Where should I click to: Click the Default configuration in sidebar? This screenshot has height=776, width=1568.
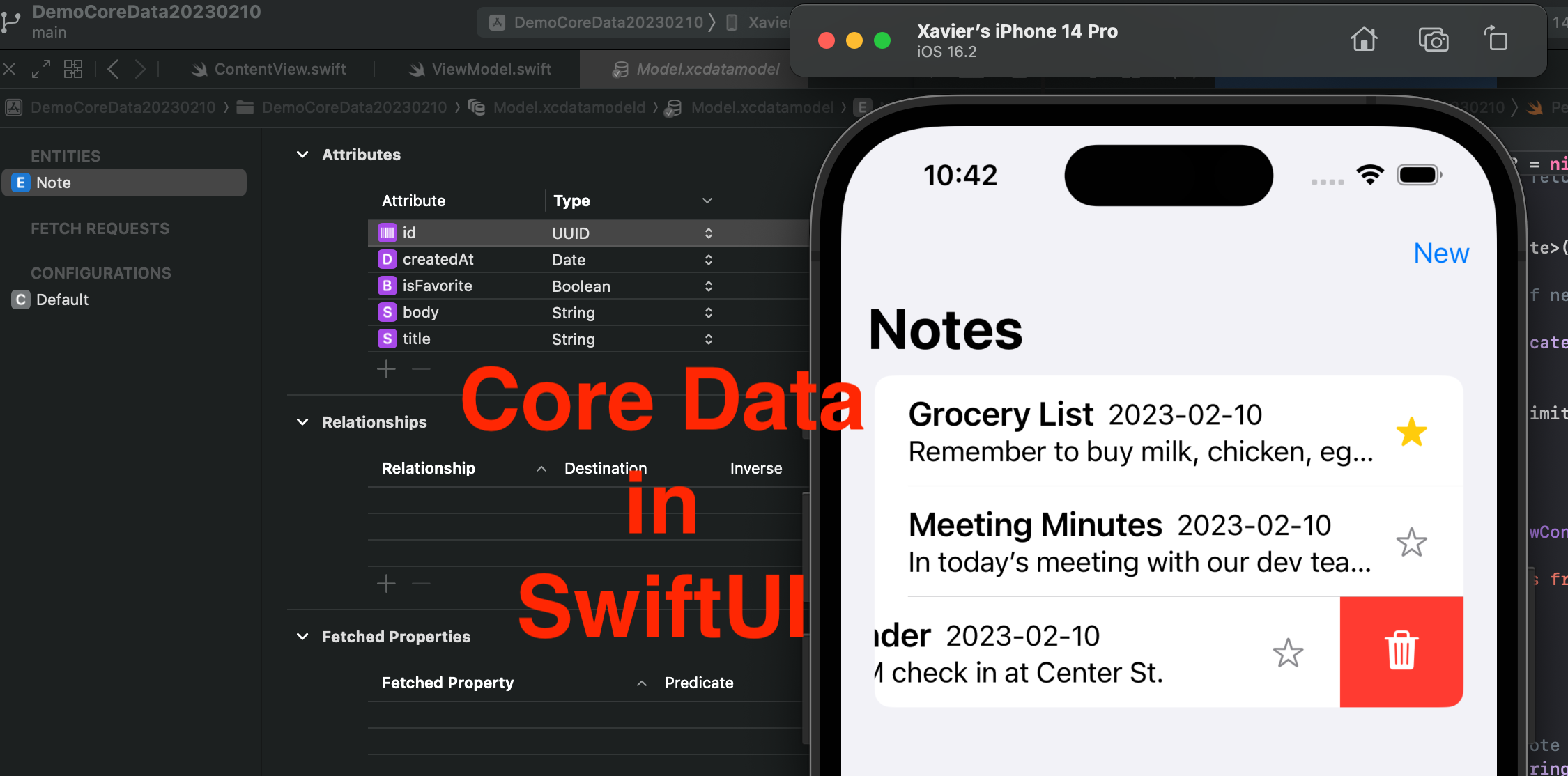coord(62,299)
